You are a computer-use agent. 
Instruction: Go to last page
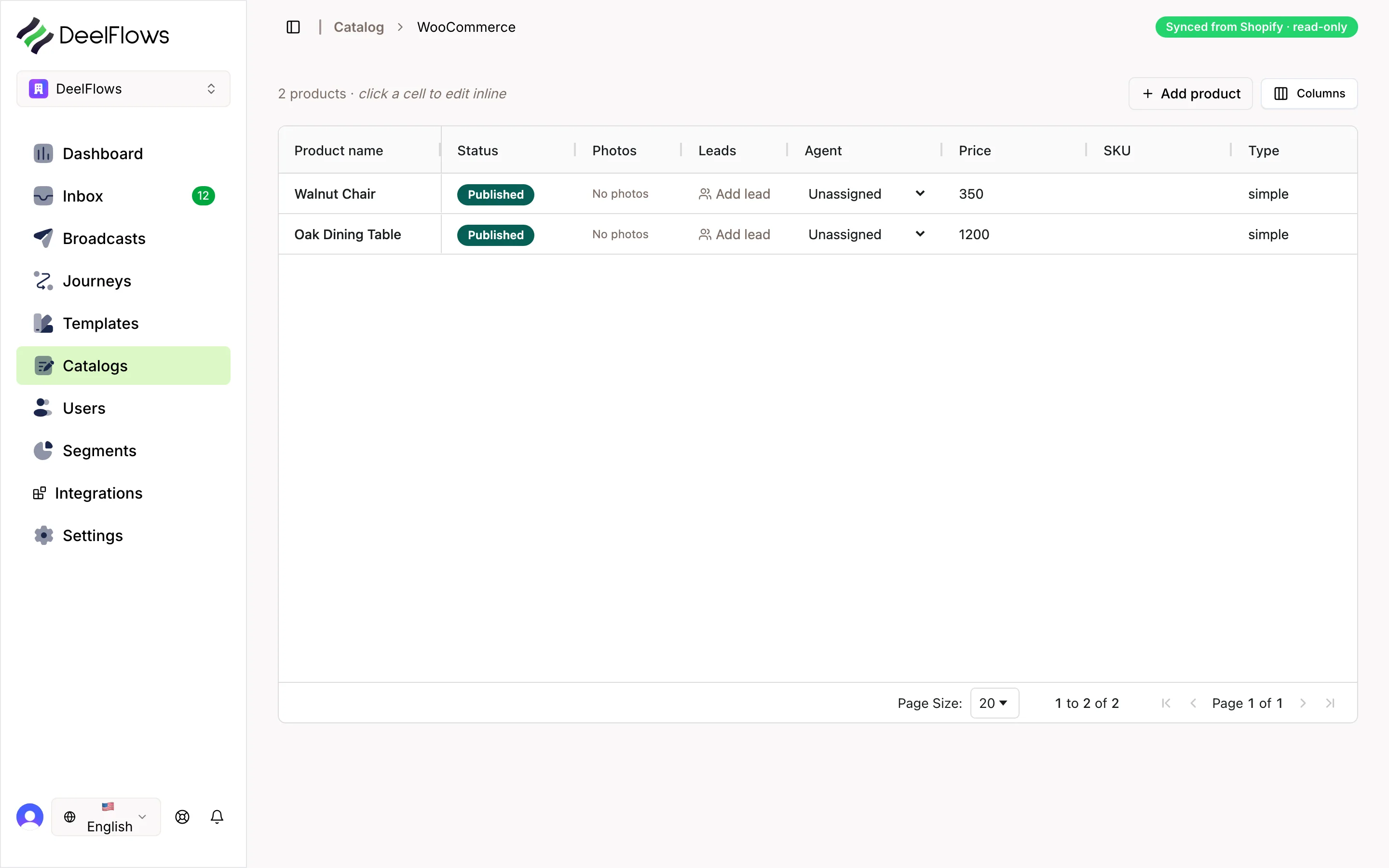[x=1331, y=703]
